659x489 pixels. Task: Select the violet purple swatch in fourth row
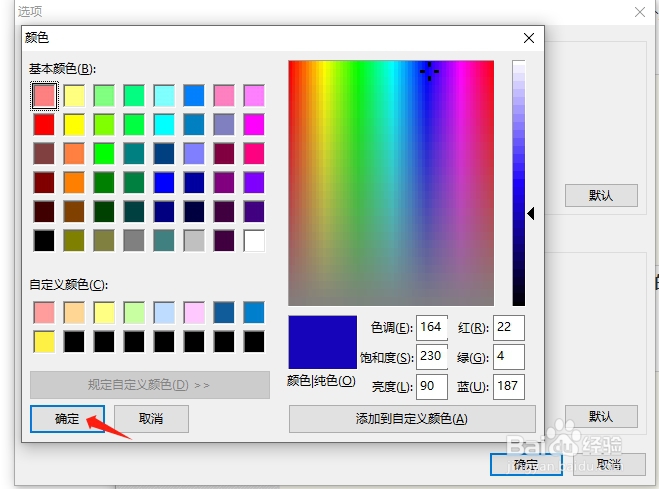[x=254, y=183]
